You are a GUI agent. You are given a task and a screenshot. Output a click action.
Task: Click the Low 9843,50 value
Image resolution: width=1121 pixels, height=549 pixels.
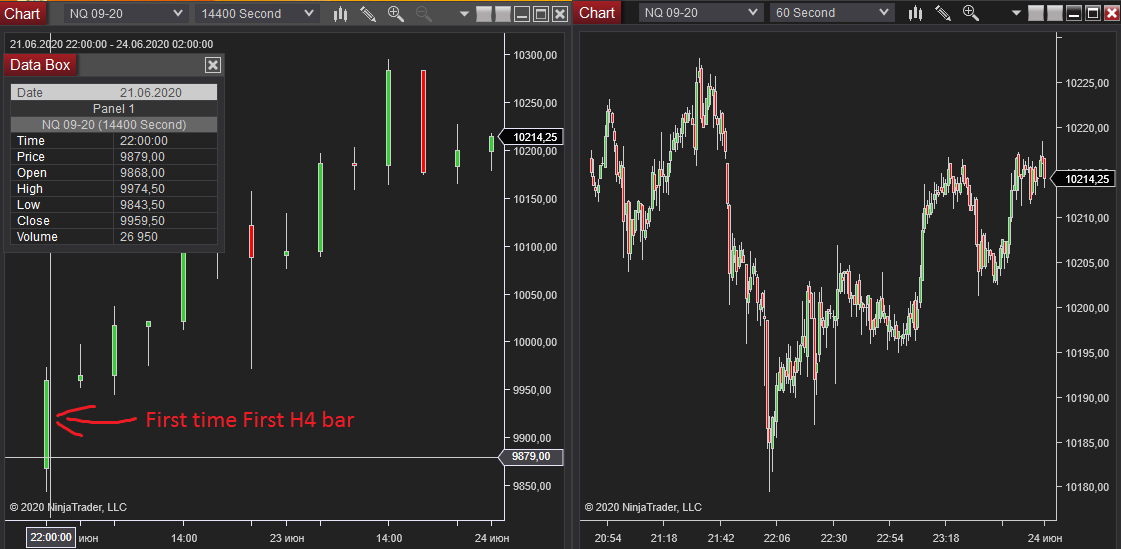[x=142, y=204]
